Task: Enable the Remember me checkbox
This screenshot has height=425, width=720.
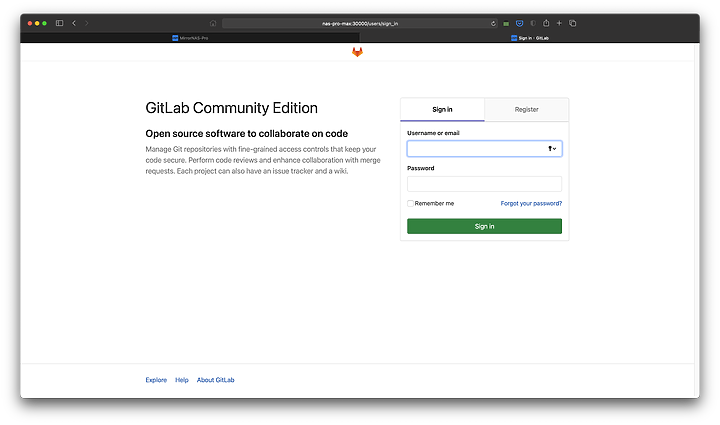Action: [410, 203]
